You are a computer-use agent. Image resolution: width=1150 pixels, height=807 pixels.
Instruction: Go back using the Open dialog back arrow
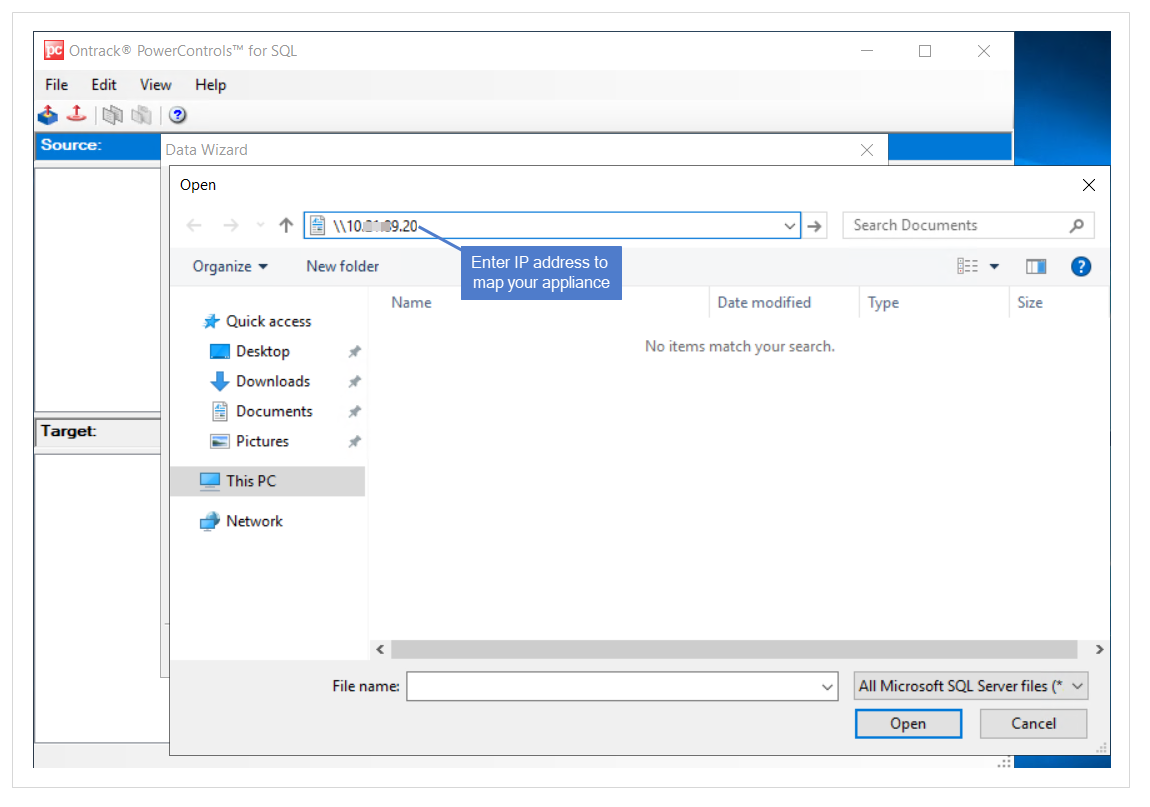point(194,225)
